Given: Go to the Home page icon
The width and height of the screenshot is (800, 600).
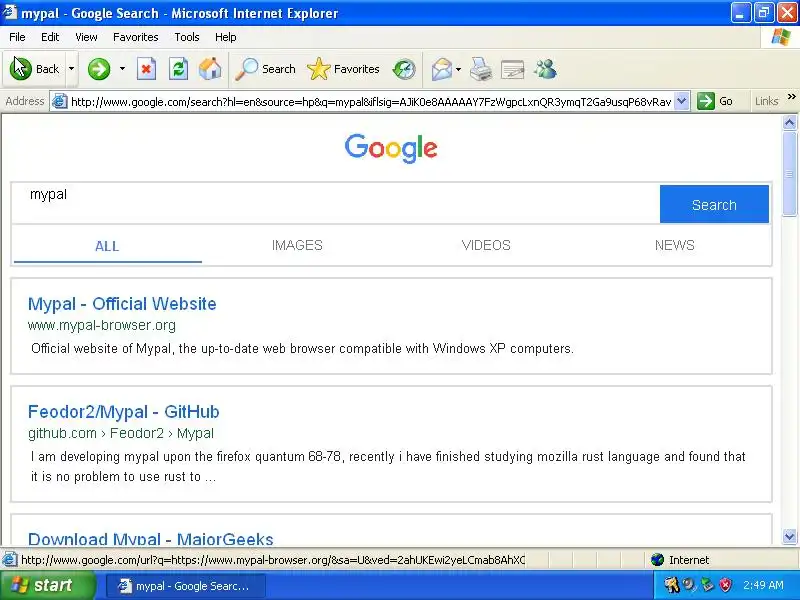Looking at the screenshot, I should point(210,69).
